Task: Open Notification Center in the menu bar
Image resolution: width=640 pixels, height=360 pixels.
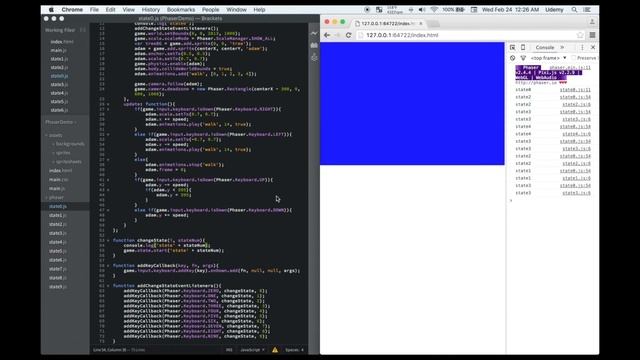Action: coord(587,9)
